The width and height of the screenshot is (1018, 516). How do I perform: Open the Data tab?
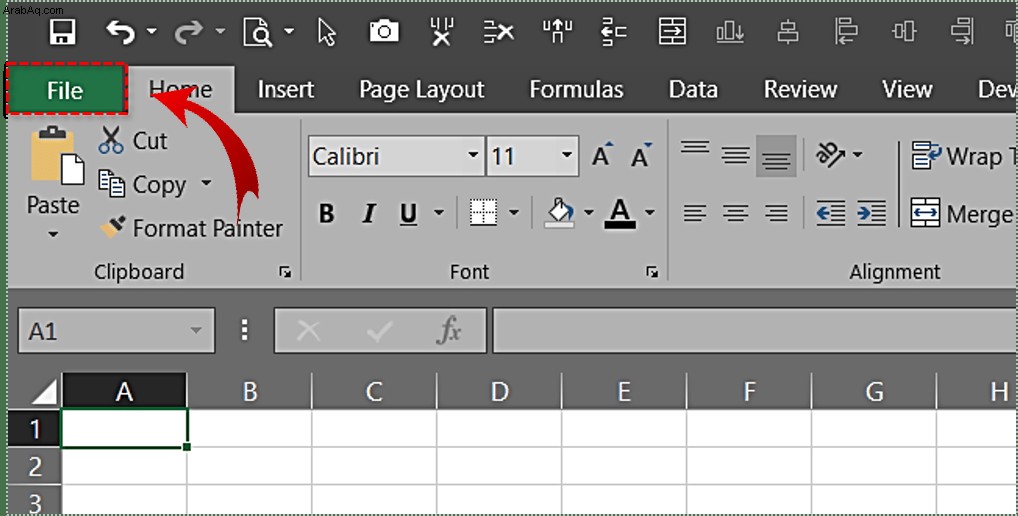pos(693,90)
